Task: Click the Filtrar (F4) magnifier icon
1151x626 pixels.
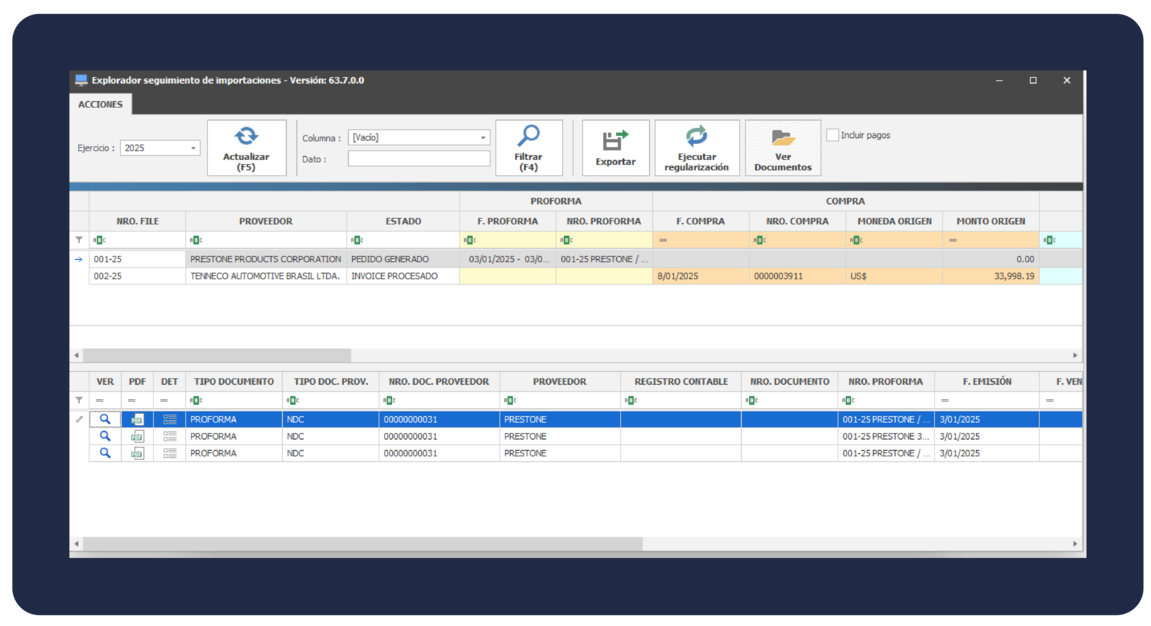Action: 528,136
